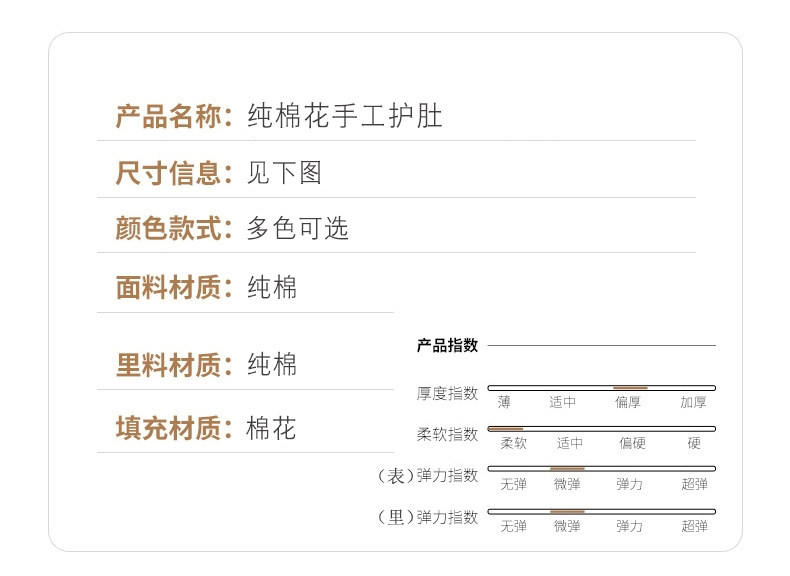
Task: Click the (里)弹力指数 lining elasticity slider bar
Action: tap(601, 511)
